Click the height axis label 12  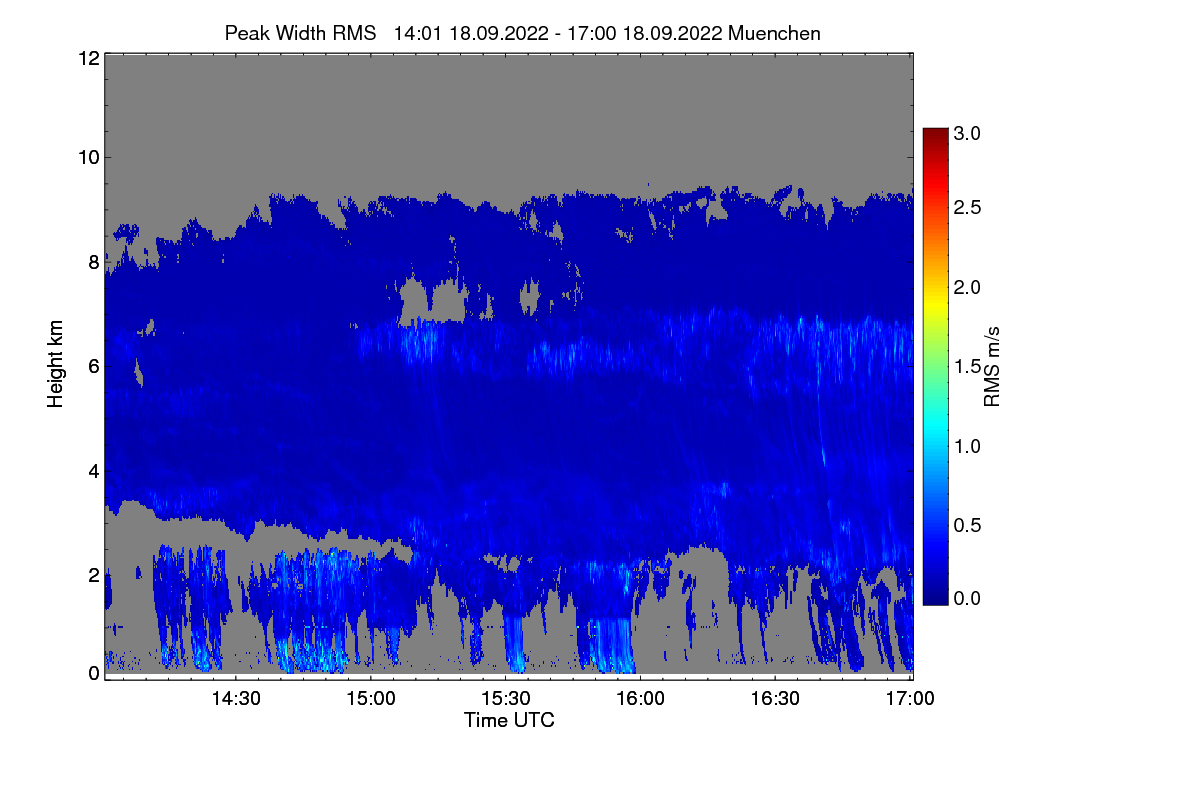point(87,58)
